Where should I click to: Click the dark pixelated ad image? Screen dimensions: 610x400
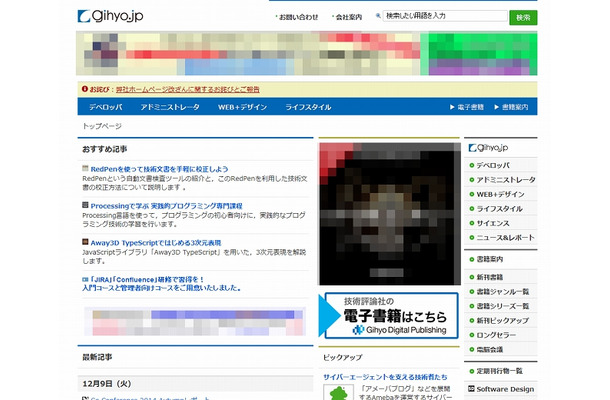(389, 214)
